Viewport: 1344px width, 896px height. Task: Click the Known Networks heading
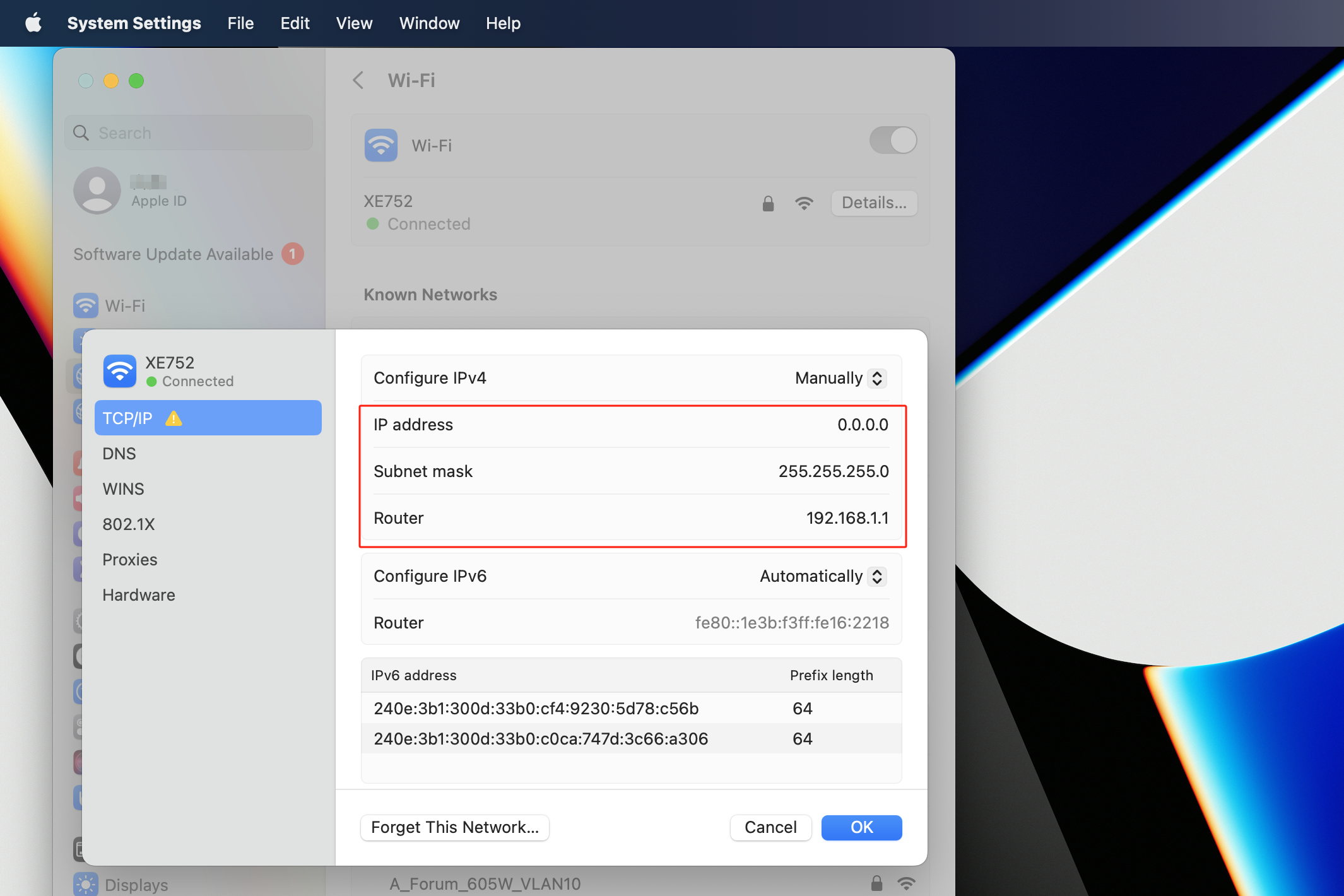pos(430,295)
